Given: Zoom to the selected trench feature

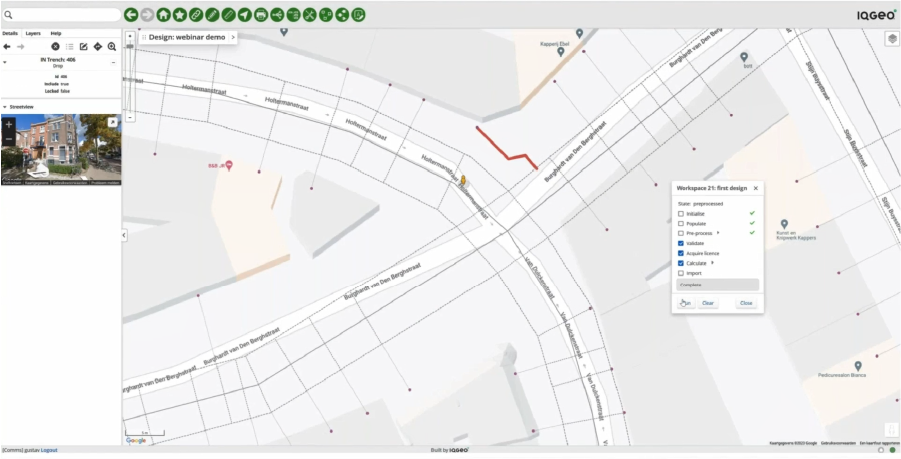Looking at the screenshot, I should [112, 47].
